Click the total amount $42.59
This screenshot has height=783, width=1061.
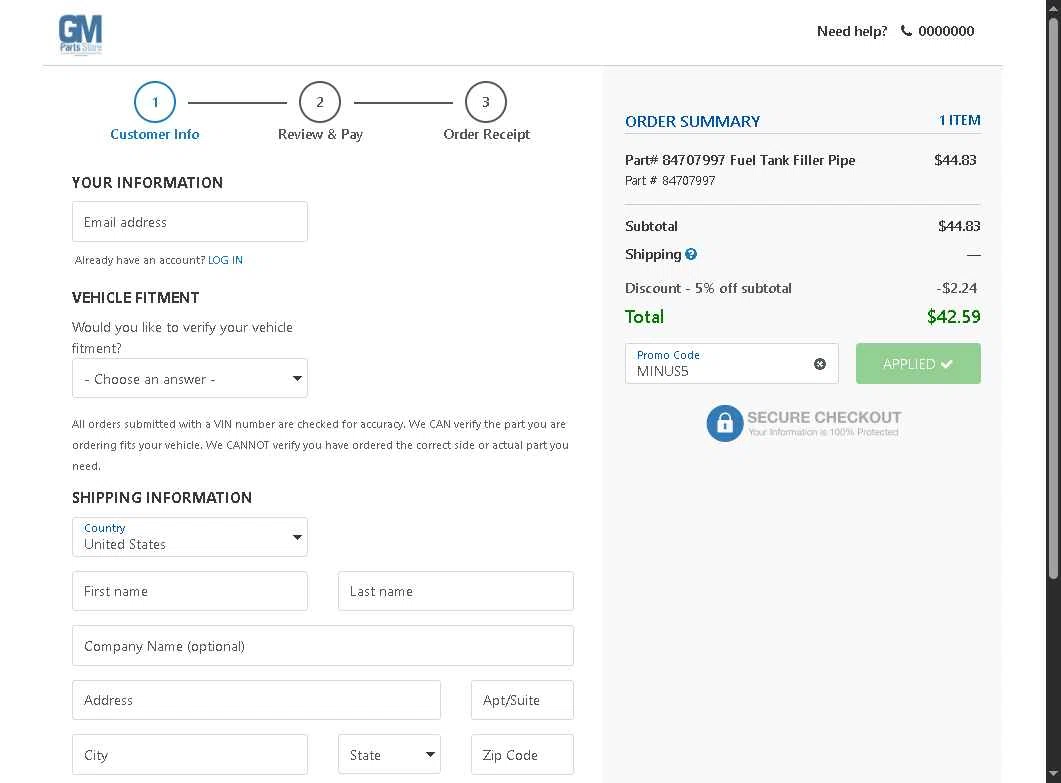[953, 317]
